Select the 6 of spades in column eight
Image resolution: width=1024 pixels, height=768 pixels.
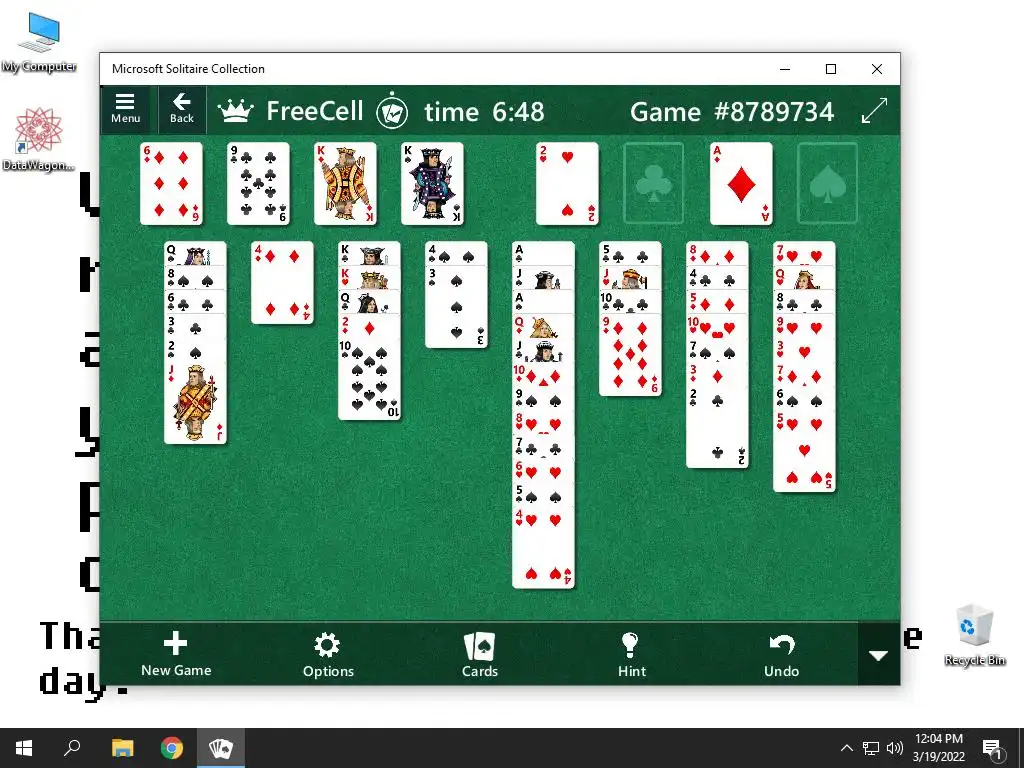pyautogui.click(x=805, y=400)
